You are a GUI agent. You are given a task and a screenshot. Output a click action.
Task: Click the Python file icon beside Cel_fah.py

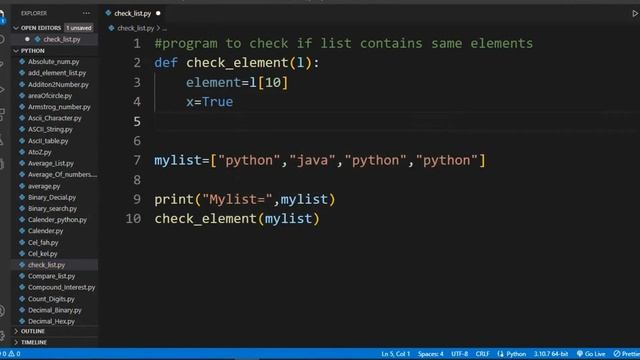[22, 242]
